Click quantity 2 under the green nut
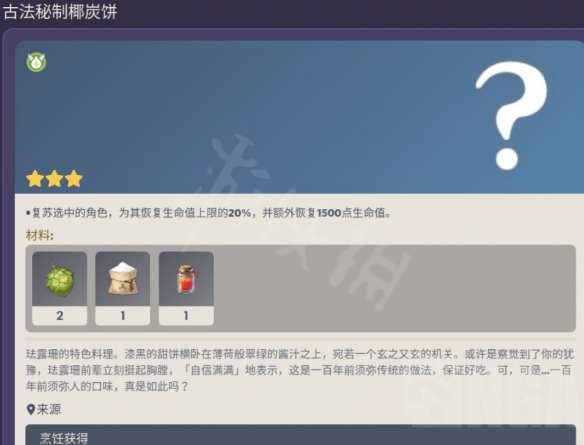 point(60,316)
